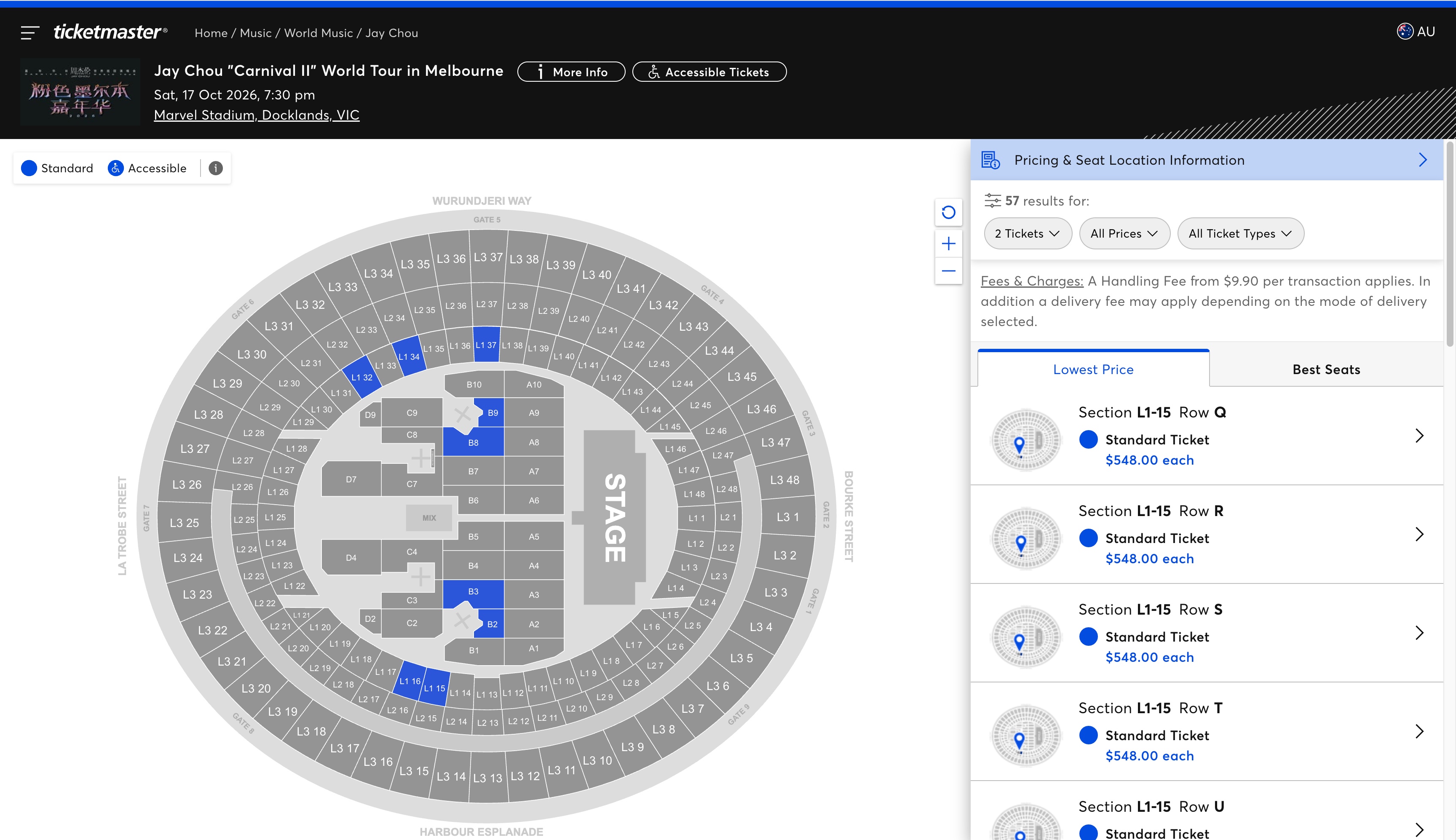Select available section L1 15 on map
This screenshot has height=840, width=1456.
click(435, 688)
